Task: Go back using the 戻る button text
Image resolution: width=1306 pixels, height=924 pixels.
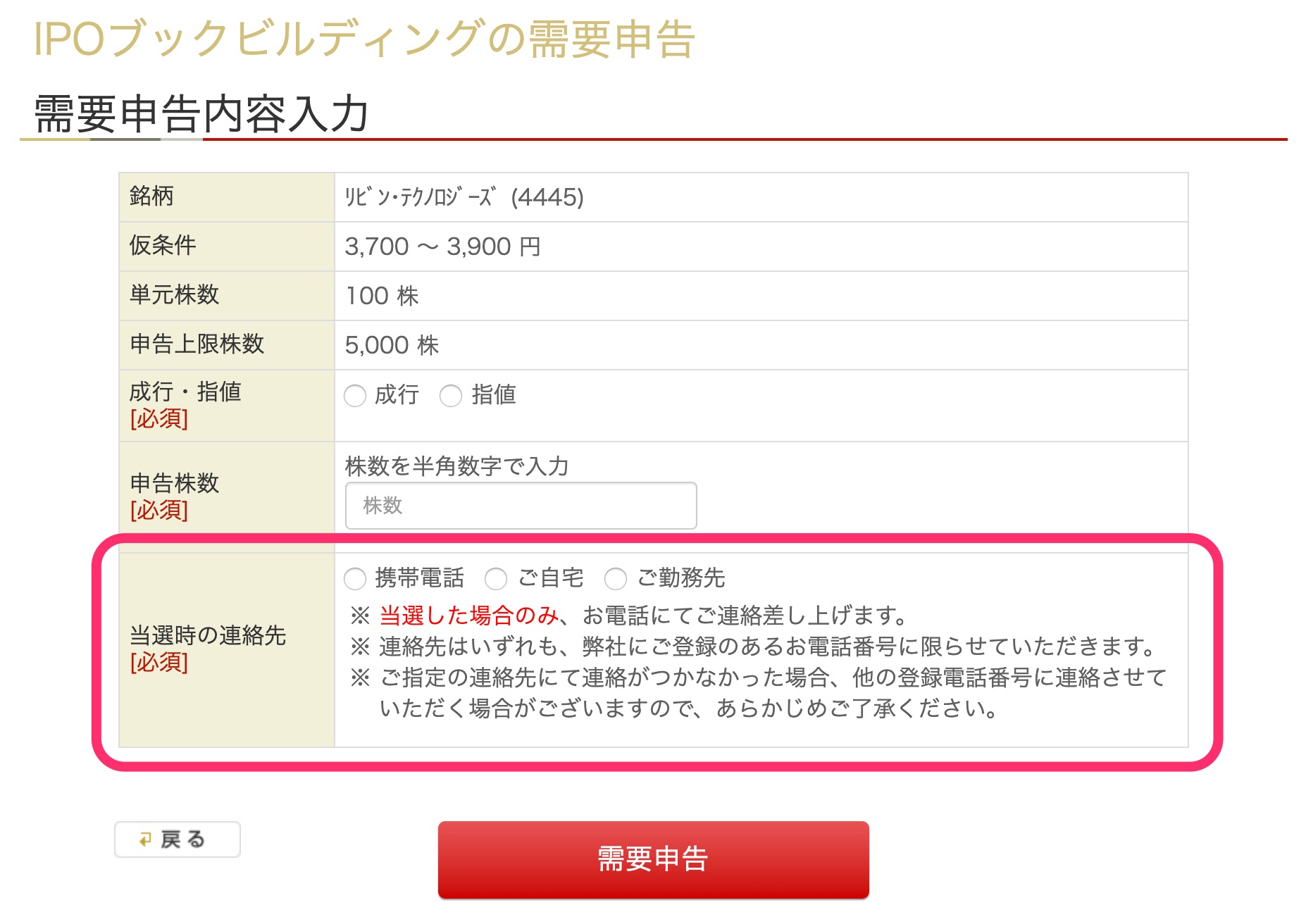Action: pyautogui.click(x=182, y=839)
